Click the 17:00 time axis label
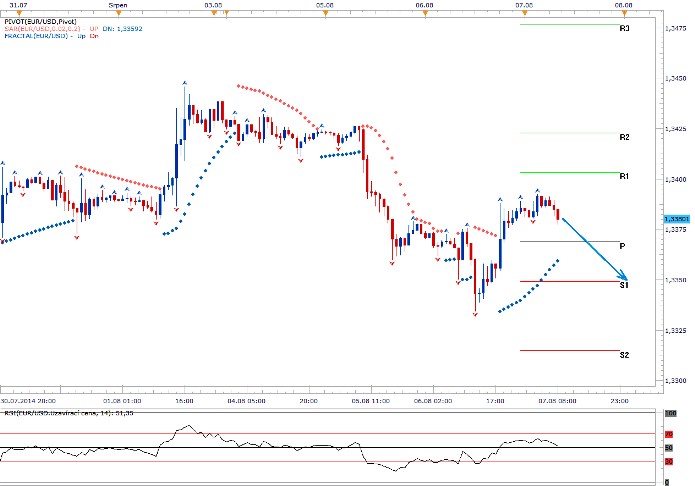 [x=495, y=401]
